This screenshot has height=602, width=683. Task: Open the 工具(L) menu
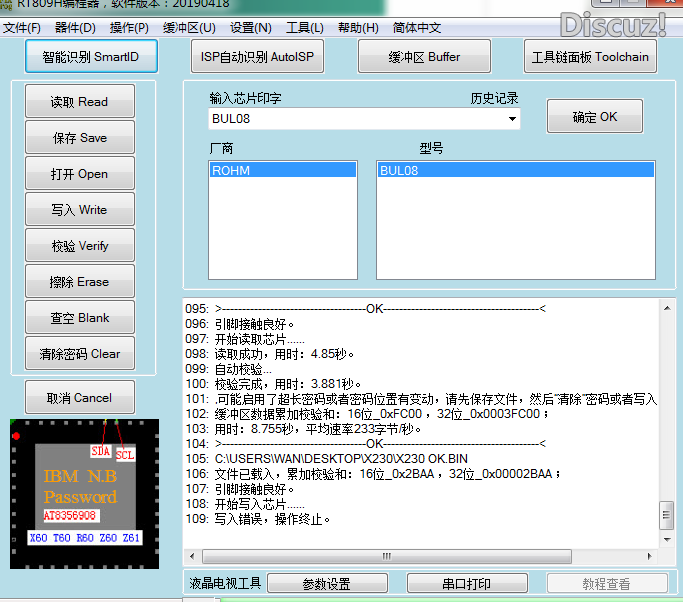pos(304,28)
